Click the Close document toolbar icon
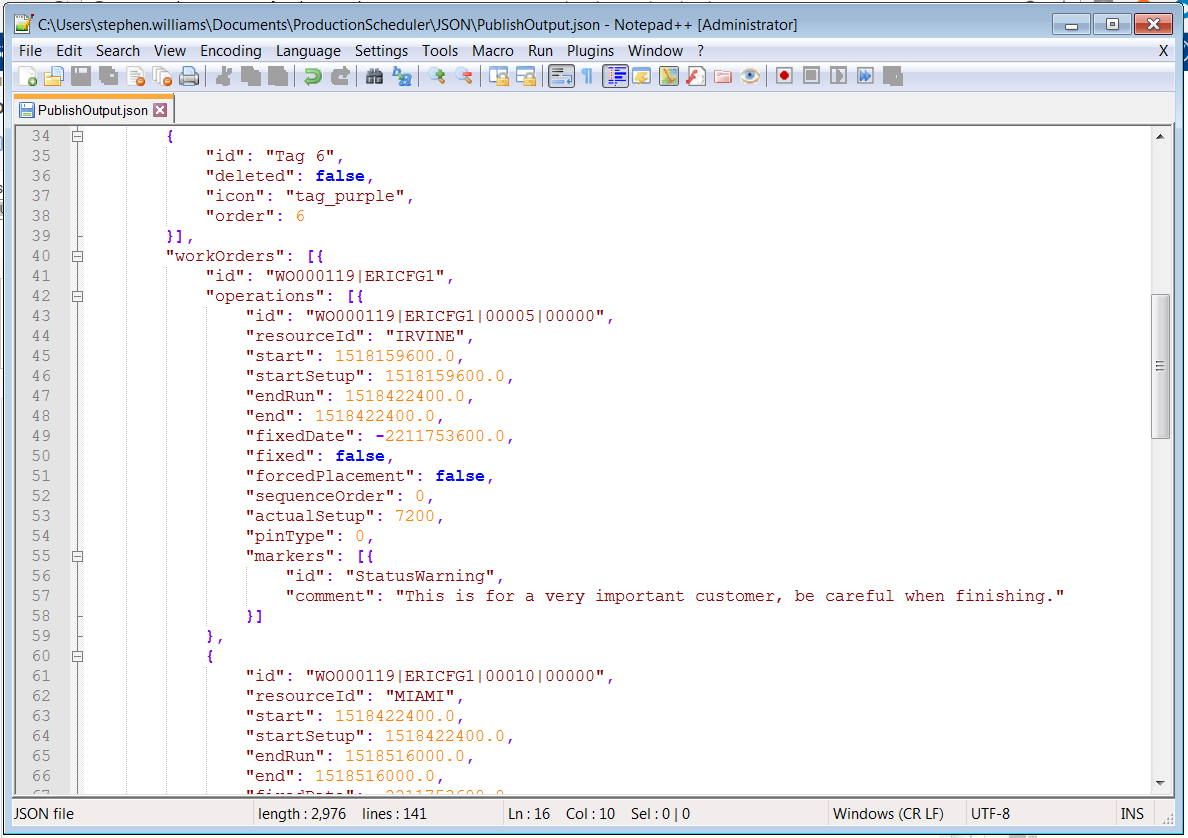Screen dimensions: 1188x838 pyautogui.click(x=136, y=77)
